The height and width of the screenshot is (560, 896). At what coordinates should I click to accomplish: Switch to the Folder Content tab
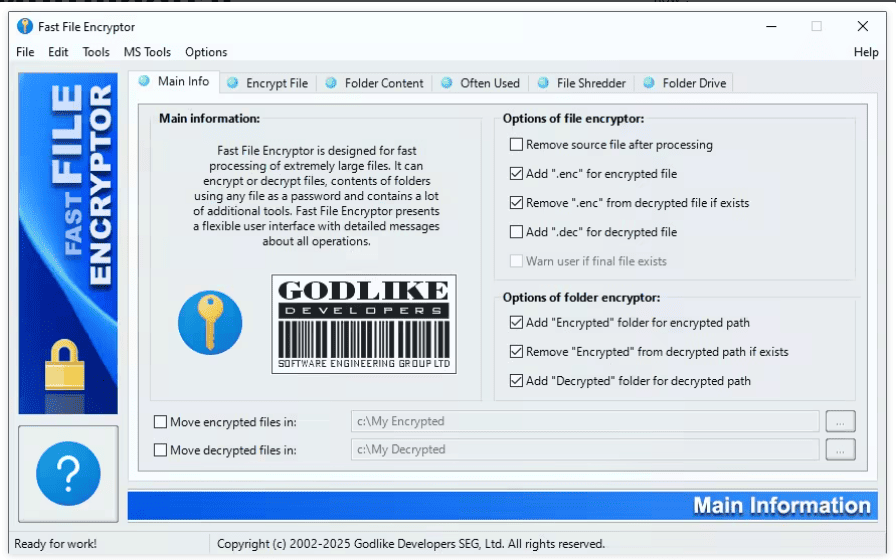click(374, 83)
